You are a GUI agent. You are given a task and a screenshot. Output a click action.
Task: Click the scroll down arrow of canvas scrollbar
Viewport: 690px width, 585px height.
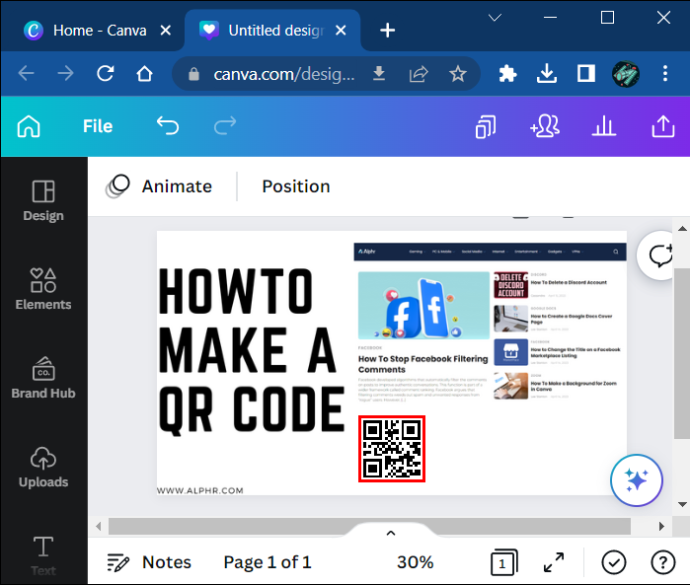(682, 504)
